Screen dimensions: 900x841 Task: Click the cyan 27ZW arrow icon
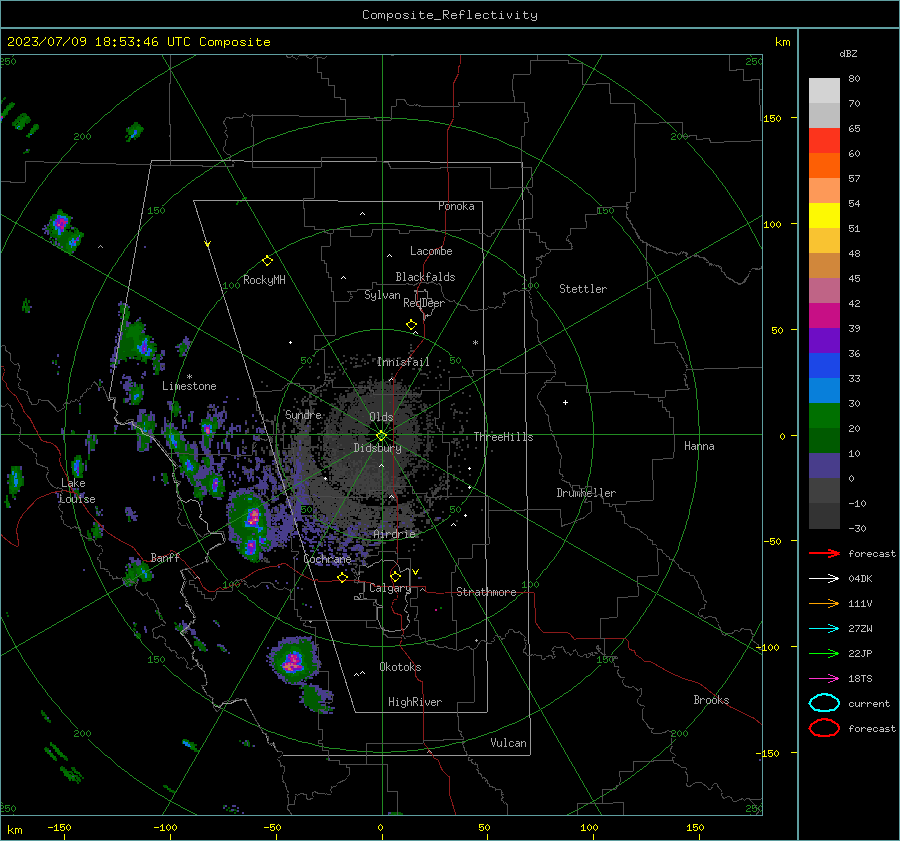coord(824,629)
